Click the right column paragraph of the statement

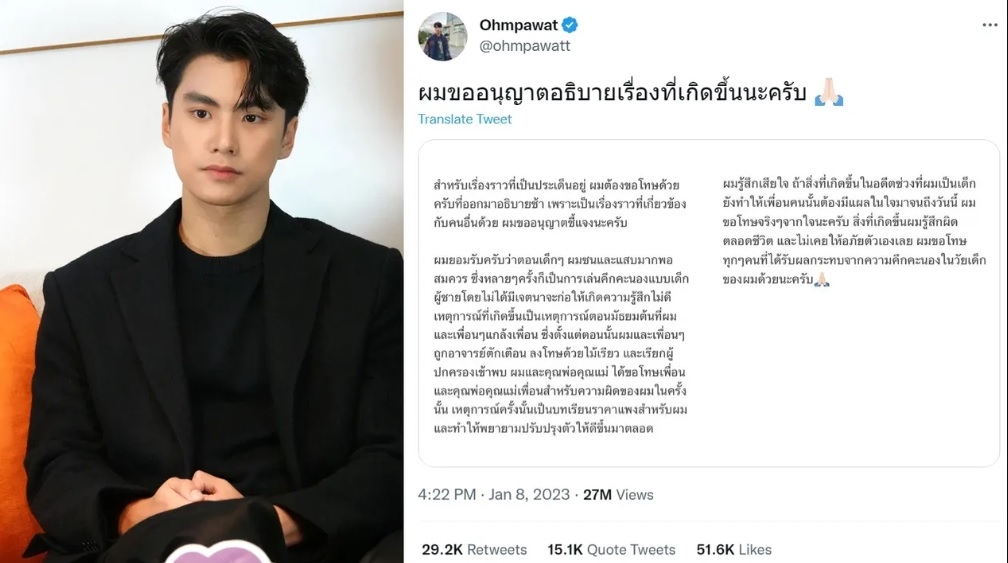point(854,232)
